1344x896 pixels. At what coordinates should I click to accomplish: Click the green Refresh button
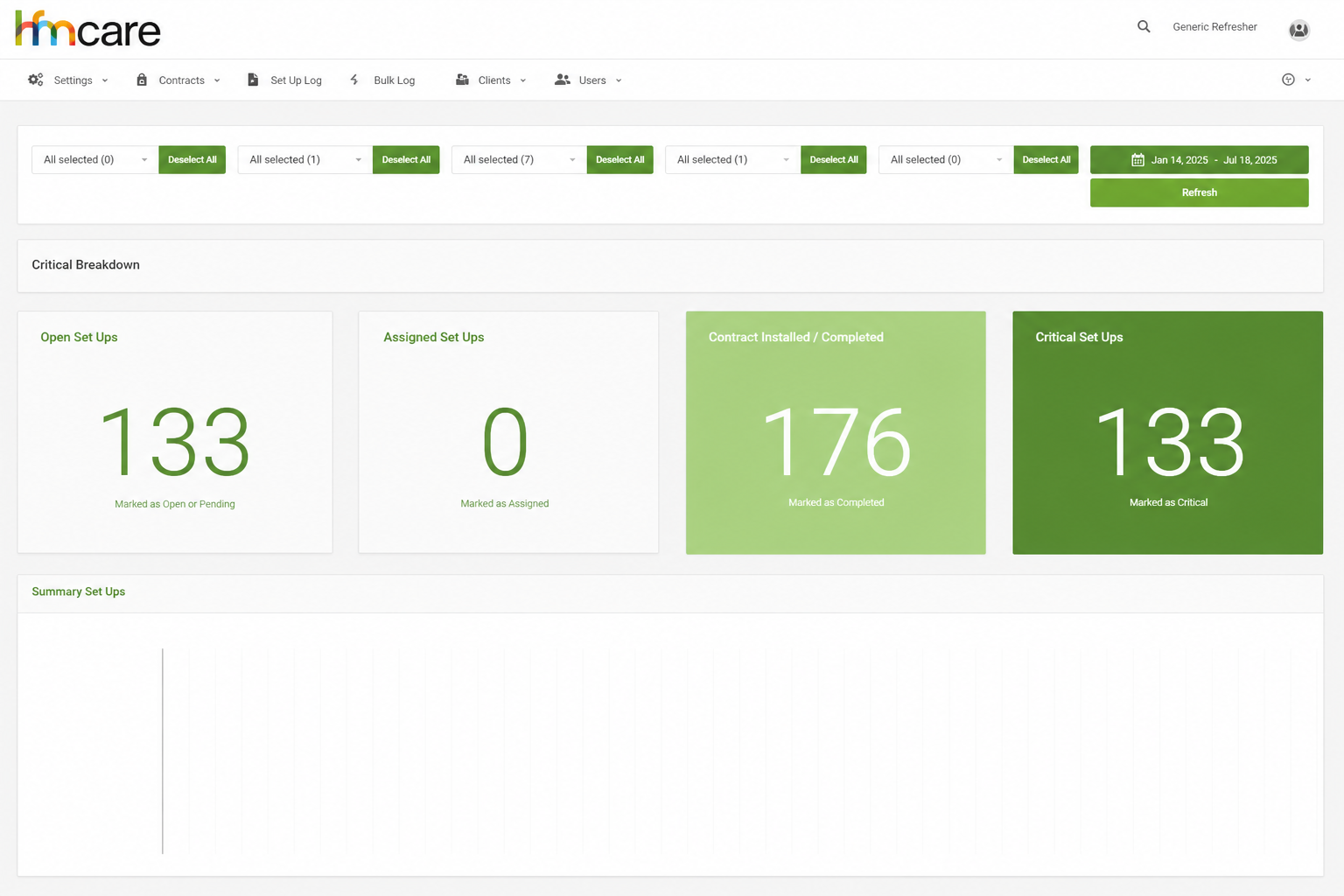tap(1199, 192)
